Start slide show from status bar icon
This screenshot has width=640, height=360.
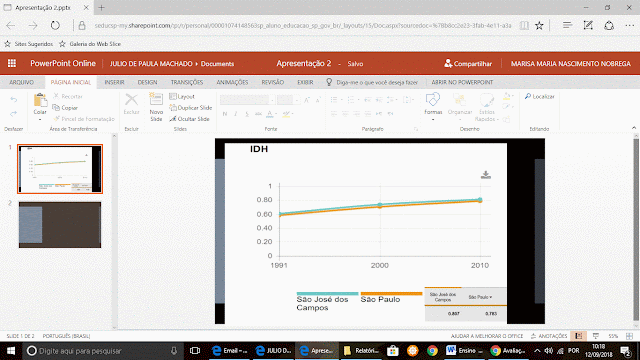point(596,336)
